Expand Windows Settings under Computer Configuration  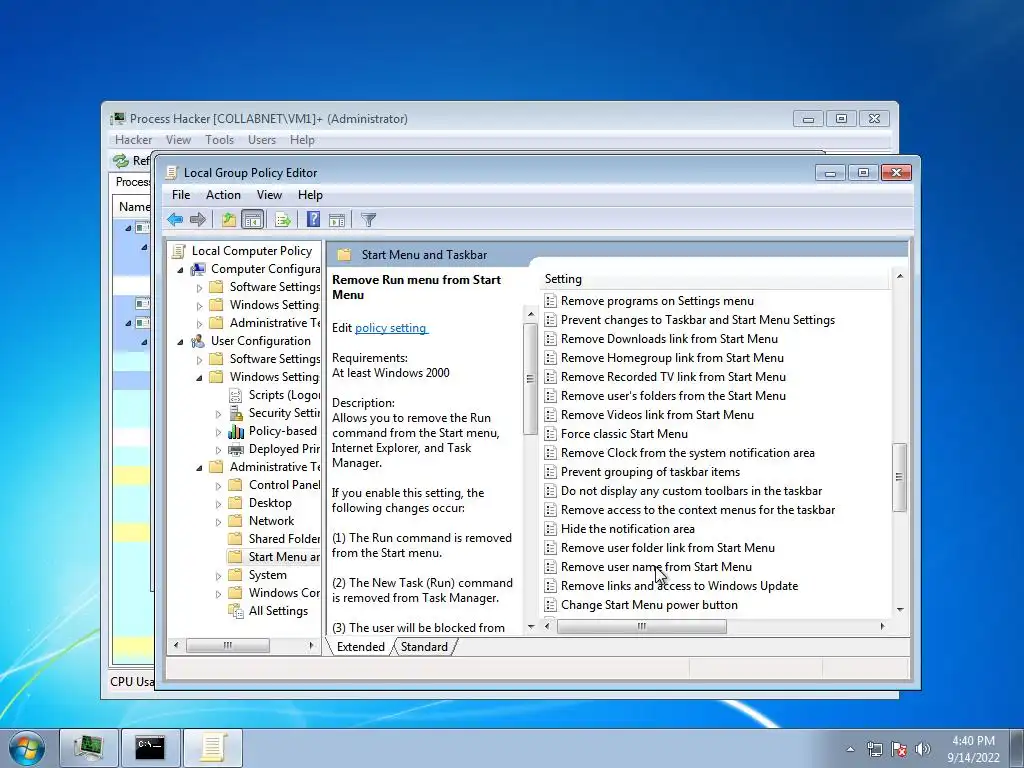[200, 306]
